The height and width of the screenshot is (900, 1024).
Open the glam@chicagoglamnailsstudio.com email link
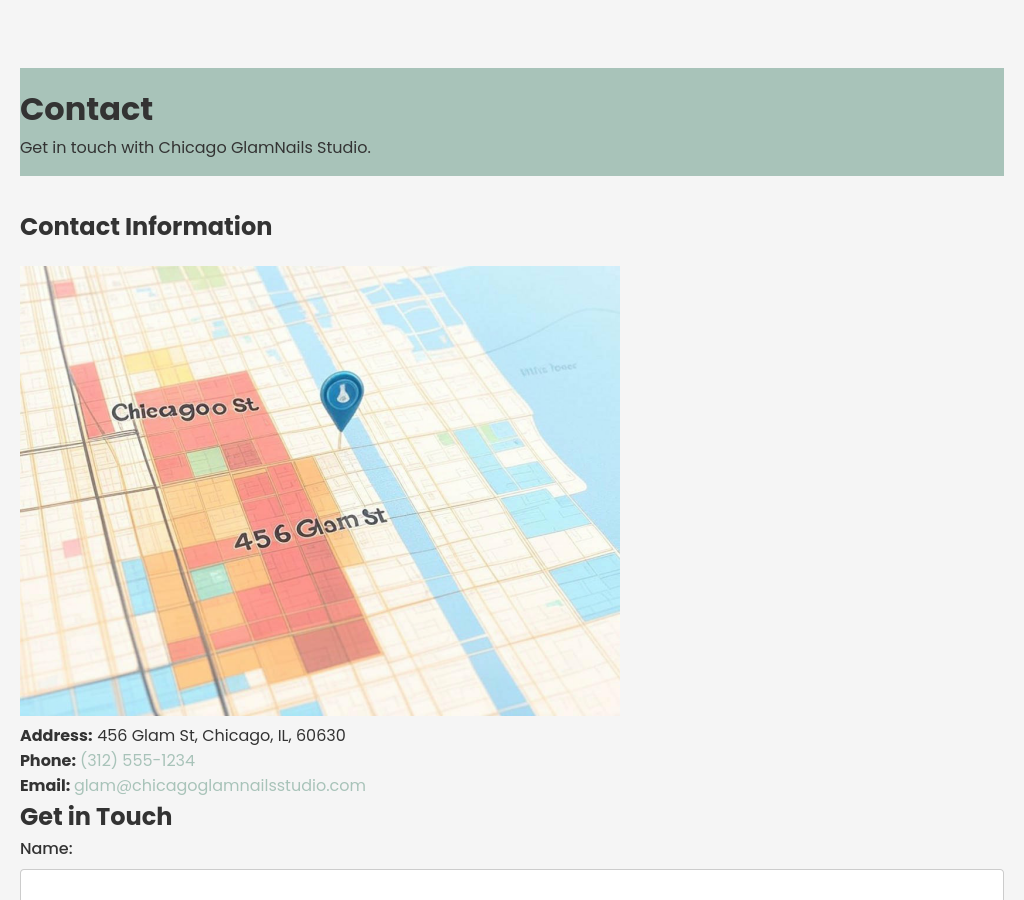[220, 785]
